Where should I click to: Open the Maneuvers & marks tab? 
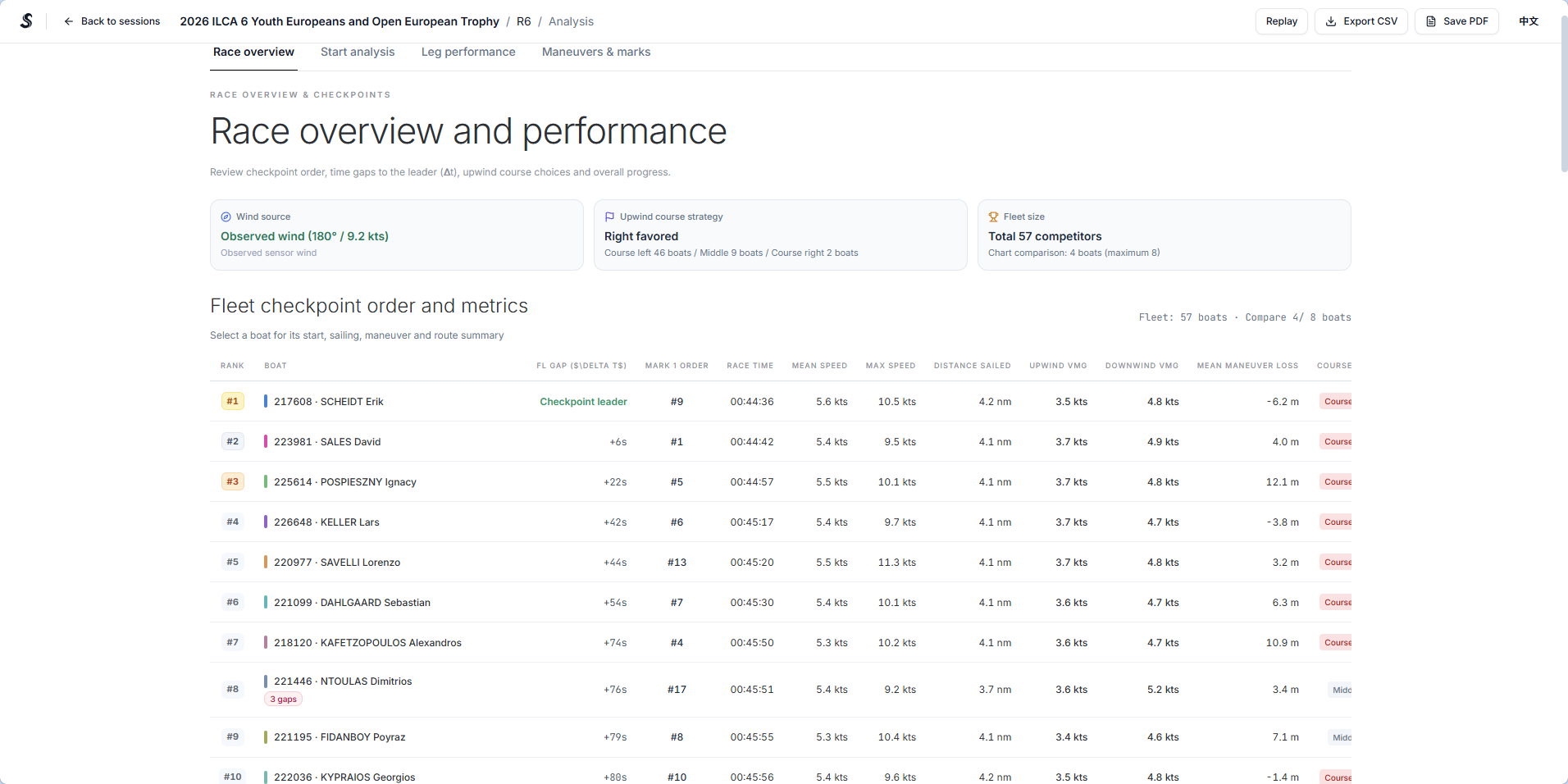[x=596, y=52]
